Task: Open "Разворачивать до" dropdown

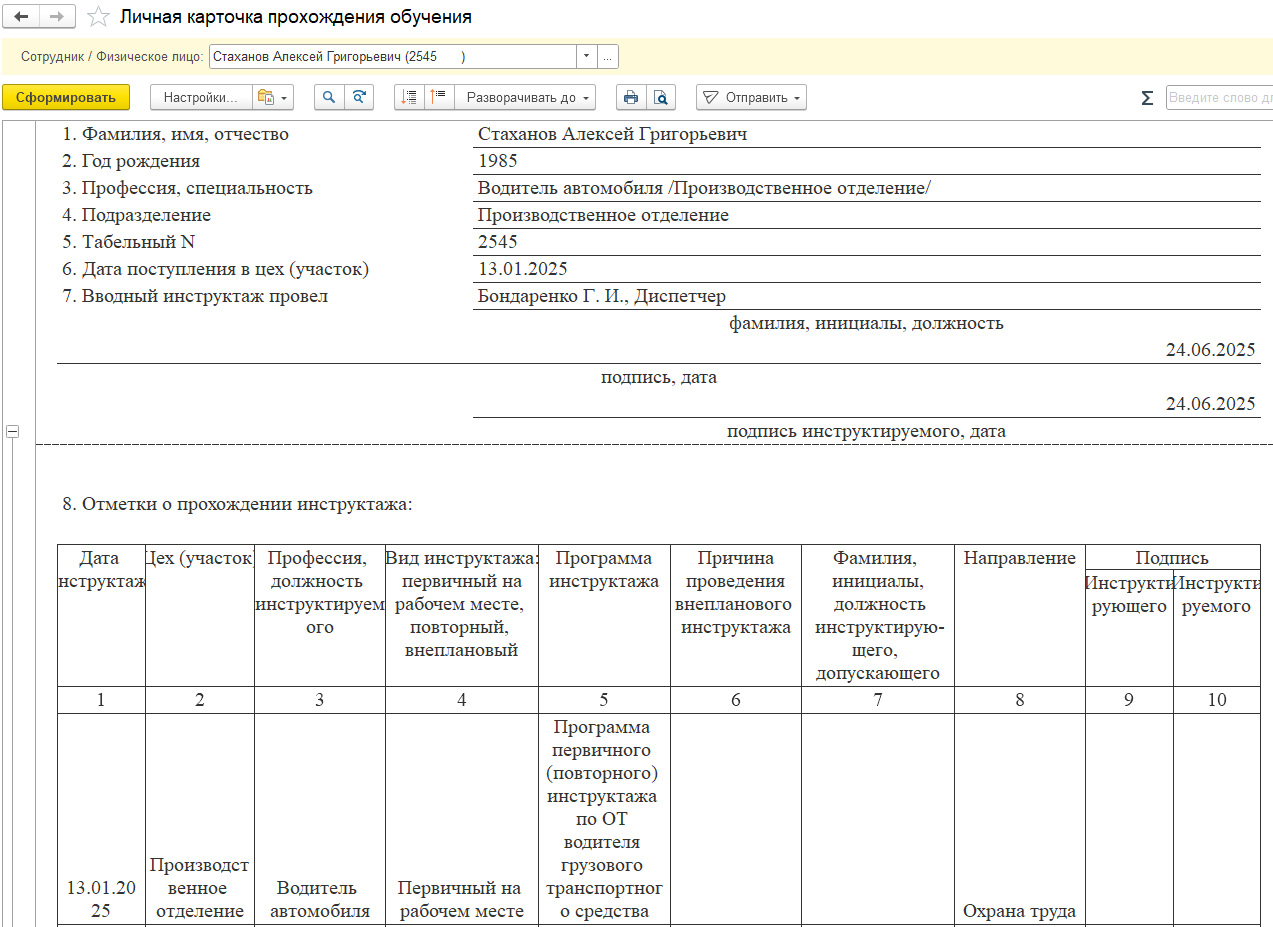Action: (526, 97)
